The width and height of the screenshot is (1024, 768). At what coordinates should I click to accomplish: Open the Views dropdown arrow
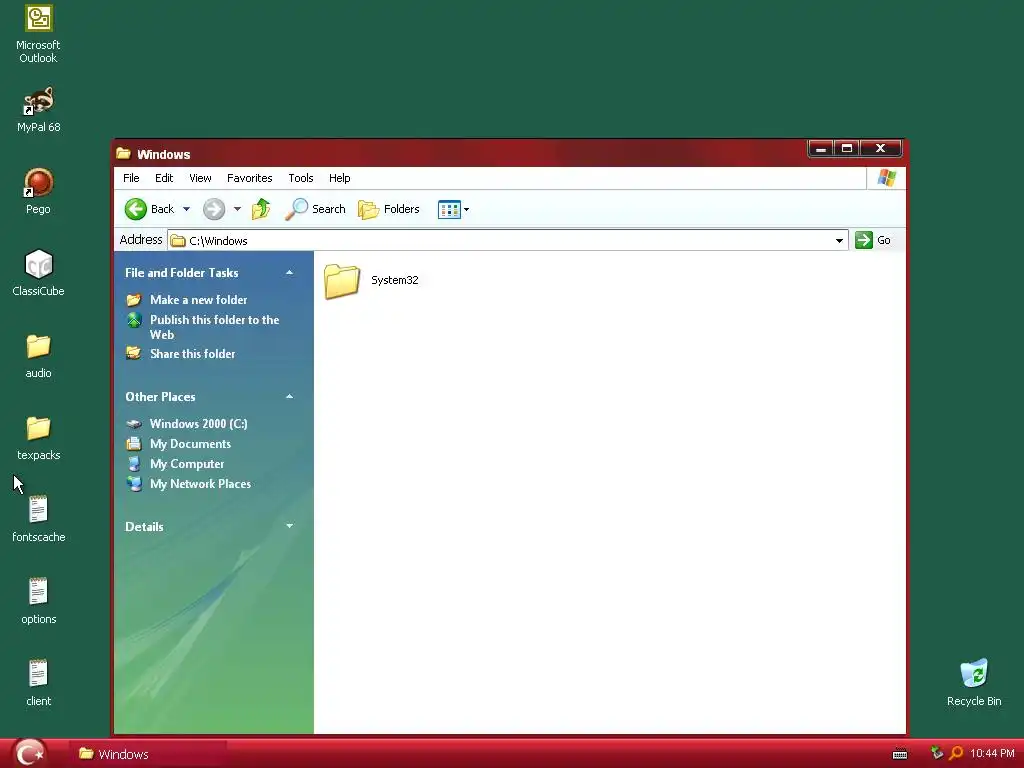[466, 210]
